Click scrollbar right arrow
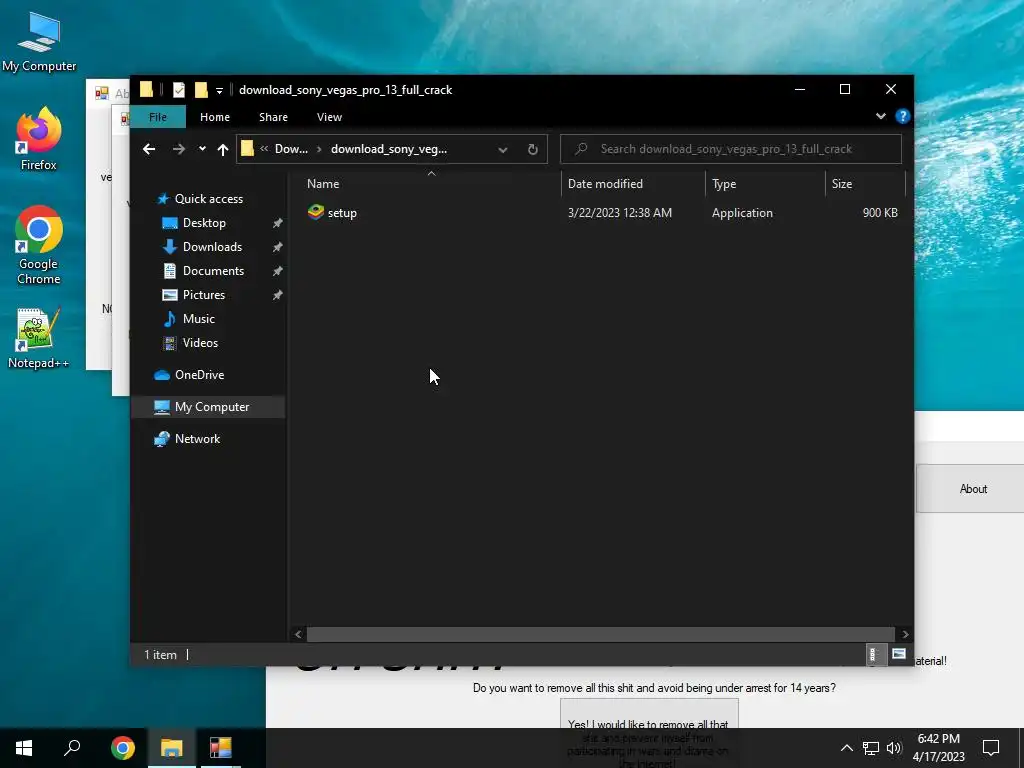1024x768 pixels. coord(905,634)
